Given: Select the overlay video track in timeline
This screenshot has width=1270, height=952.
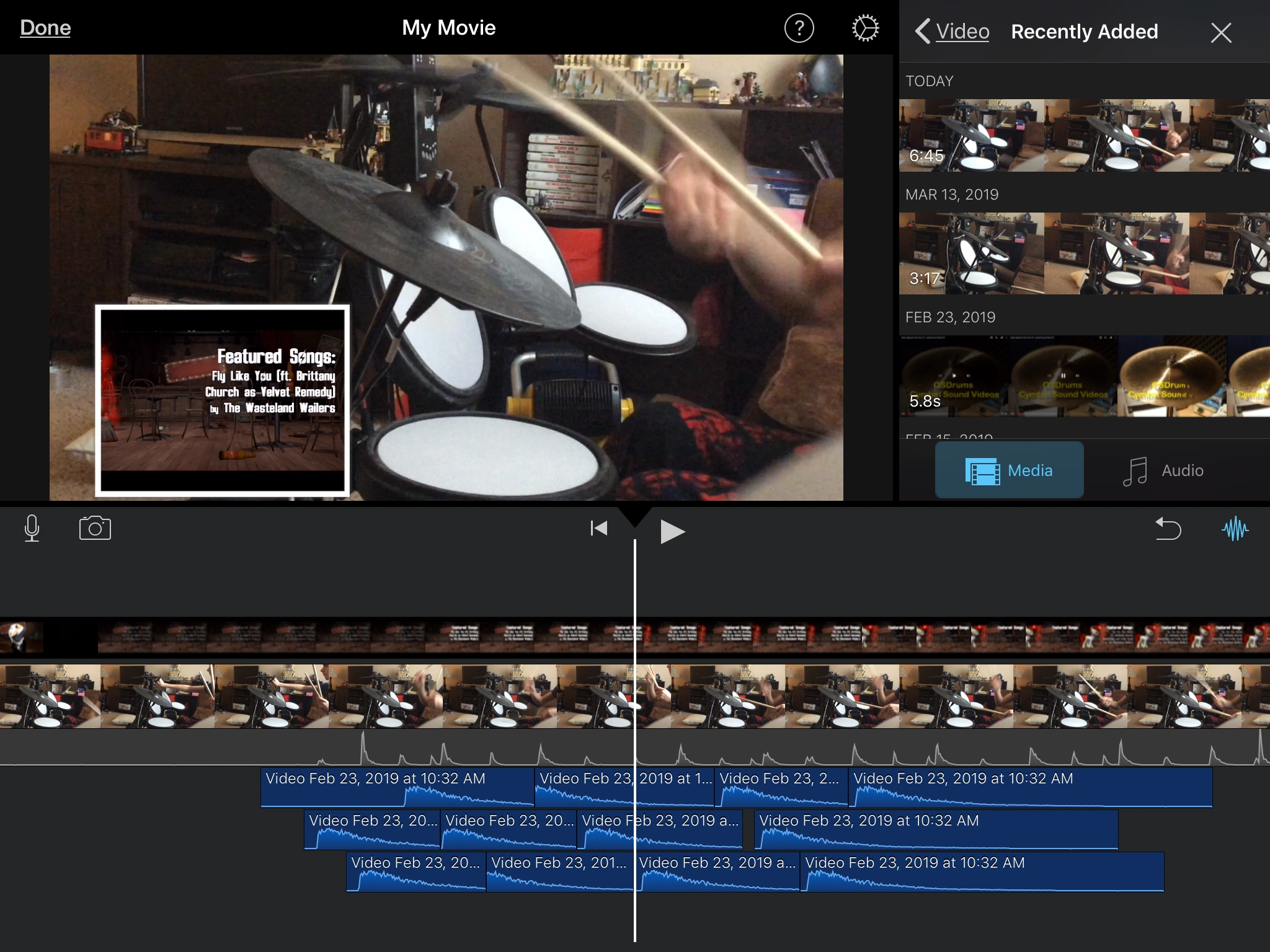Looking at the screenshot, I should pyautogui.click(x=372, y=637).
